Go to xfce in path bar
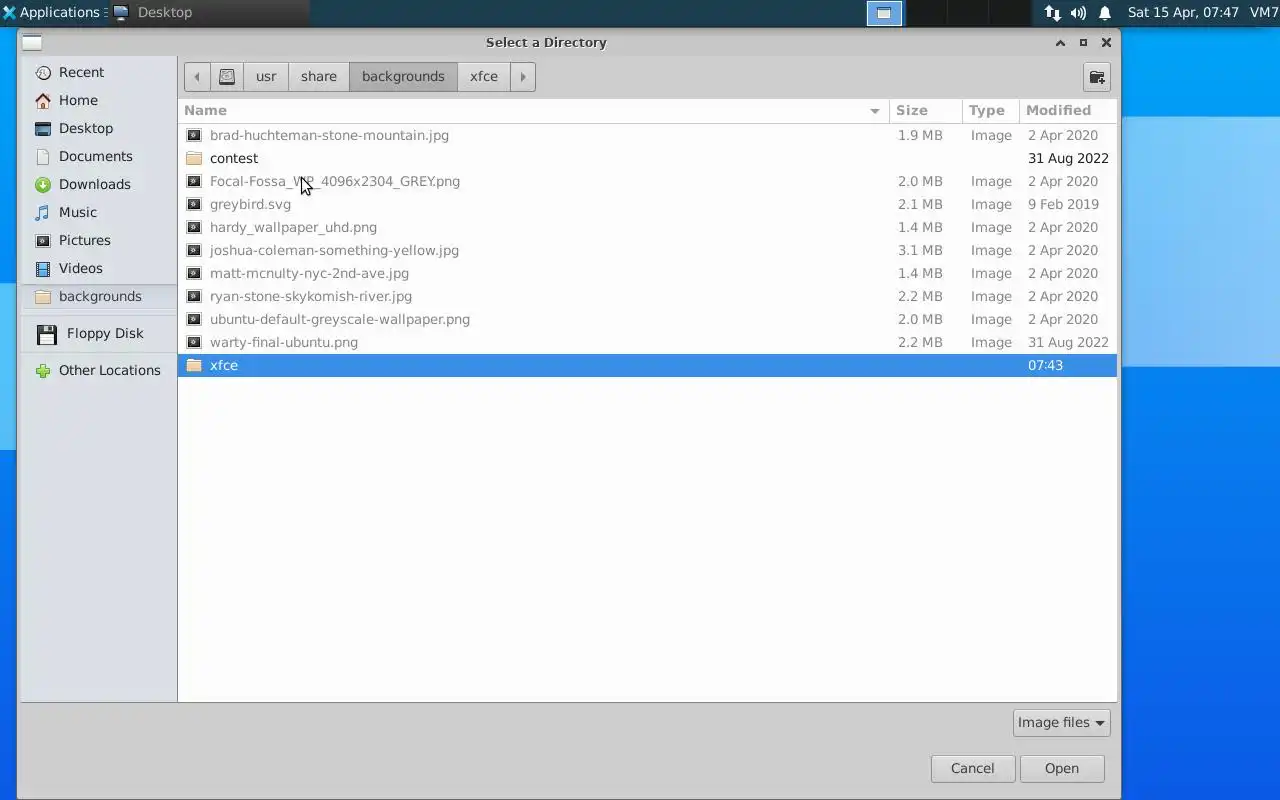 (484, 77)
